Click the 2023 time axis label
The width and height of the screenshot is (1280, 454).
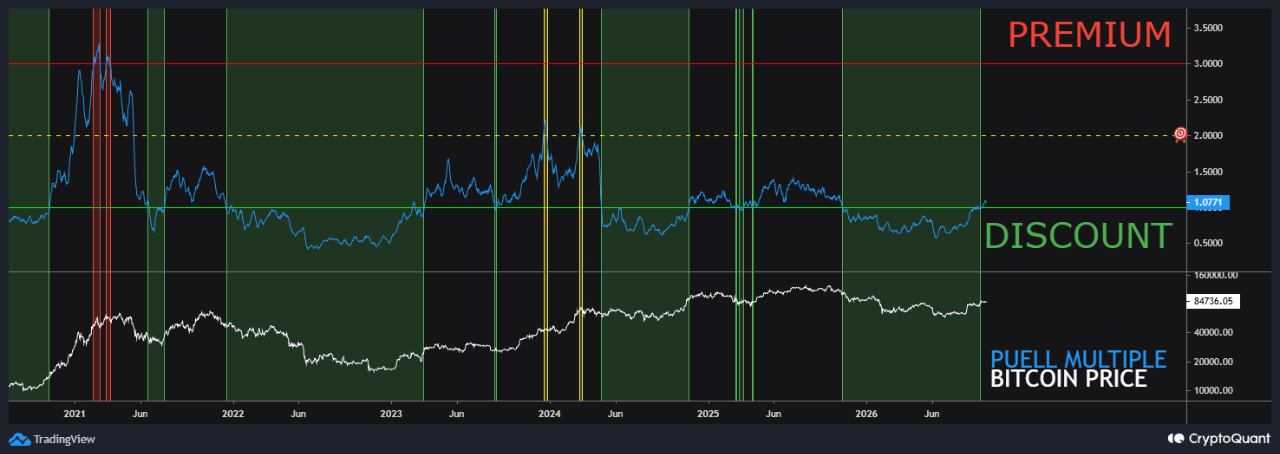tap(391, 412)
